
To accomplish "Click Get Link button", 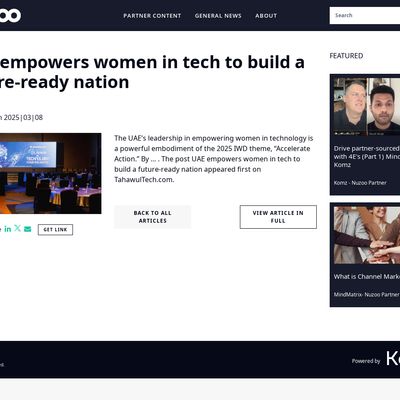I will (55, 230).
